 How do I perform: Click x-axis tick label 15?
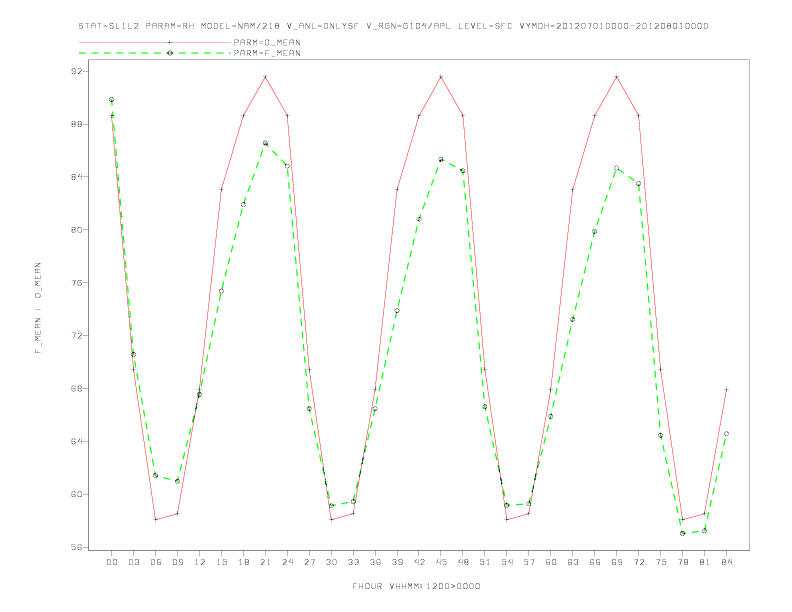pos(221,562)
